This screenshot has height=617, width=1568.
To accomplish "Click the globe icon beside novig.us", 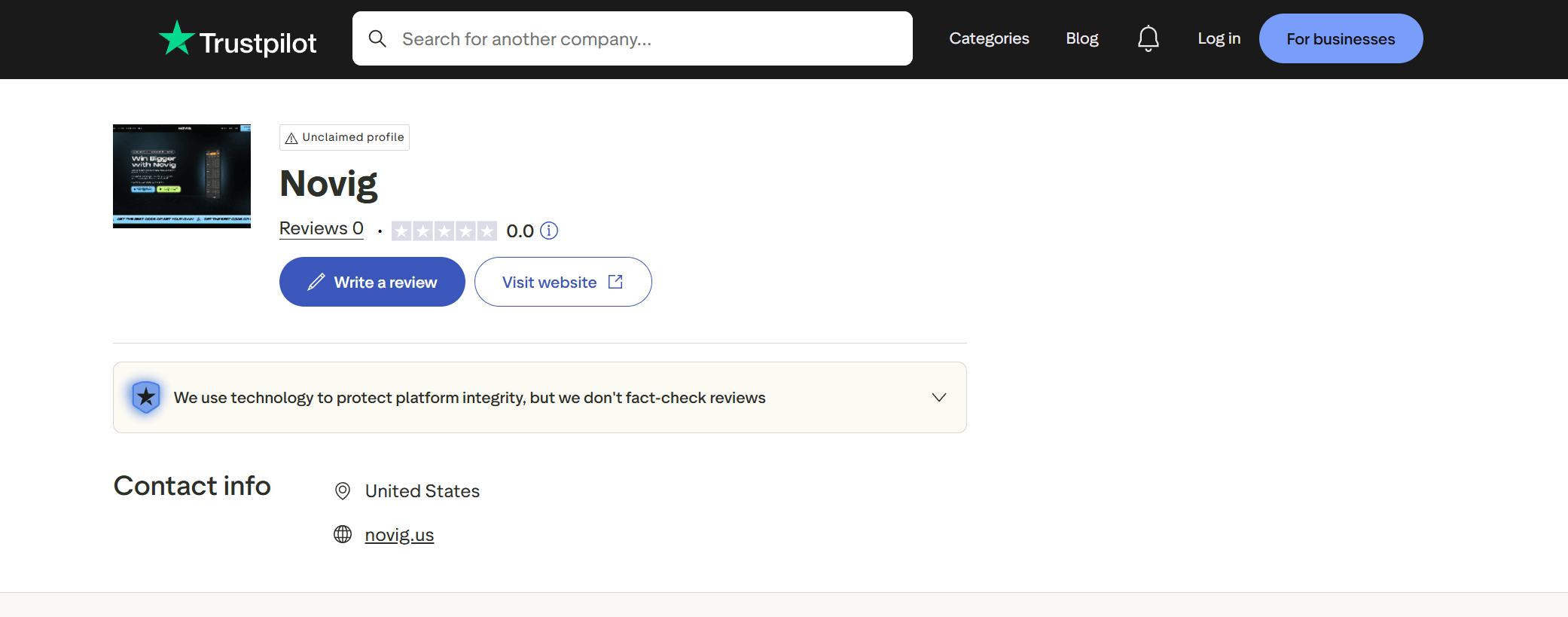I will point(343,534).
